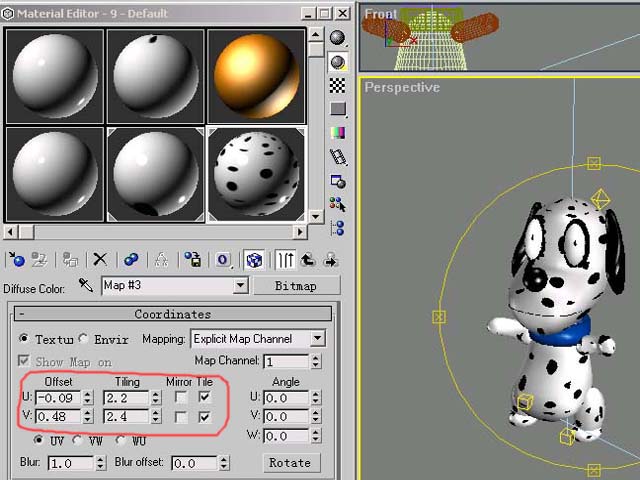This screenshot has width=640, height=480.
Task: Click the V Tiling spinner arrows
Action: 156,417
